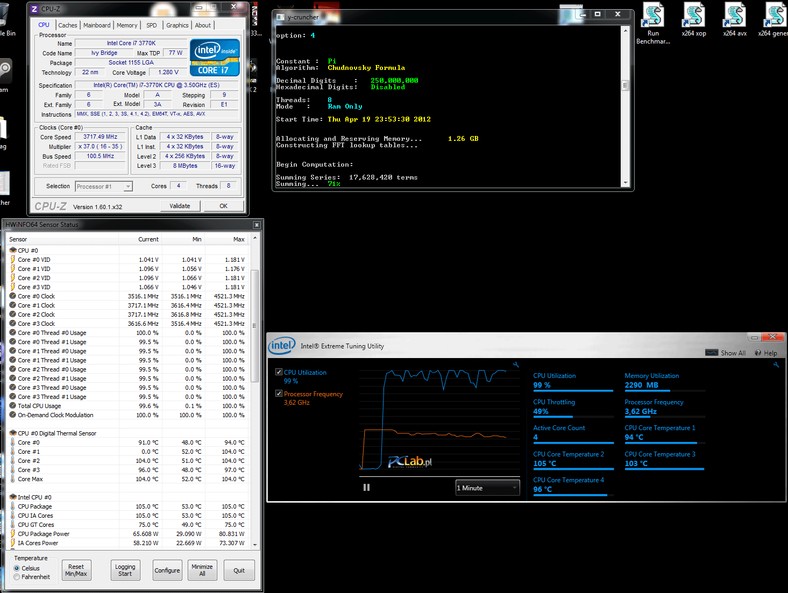Switch to the Mainboard tab in CPU-Z

coord(97,25)
